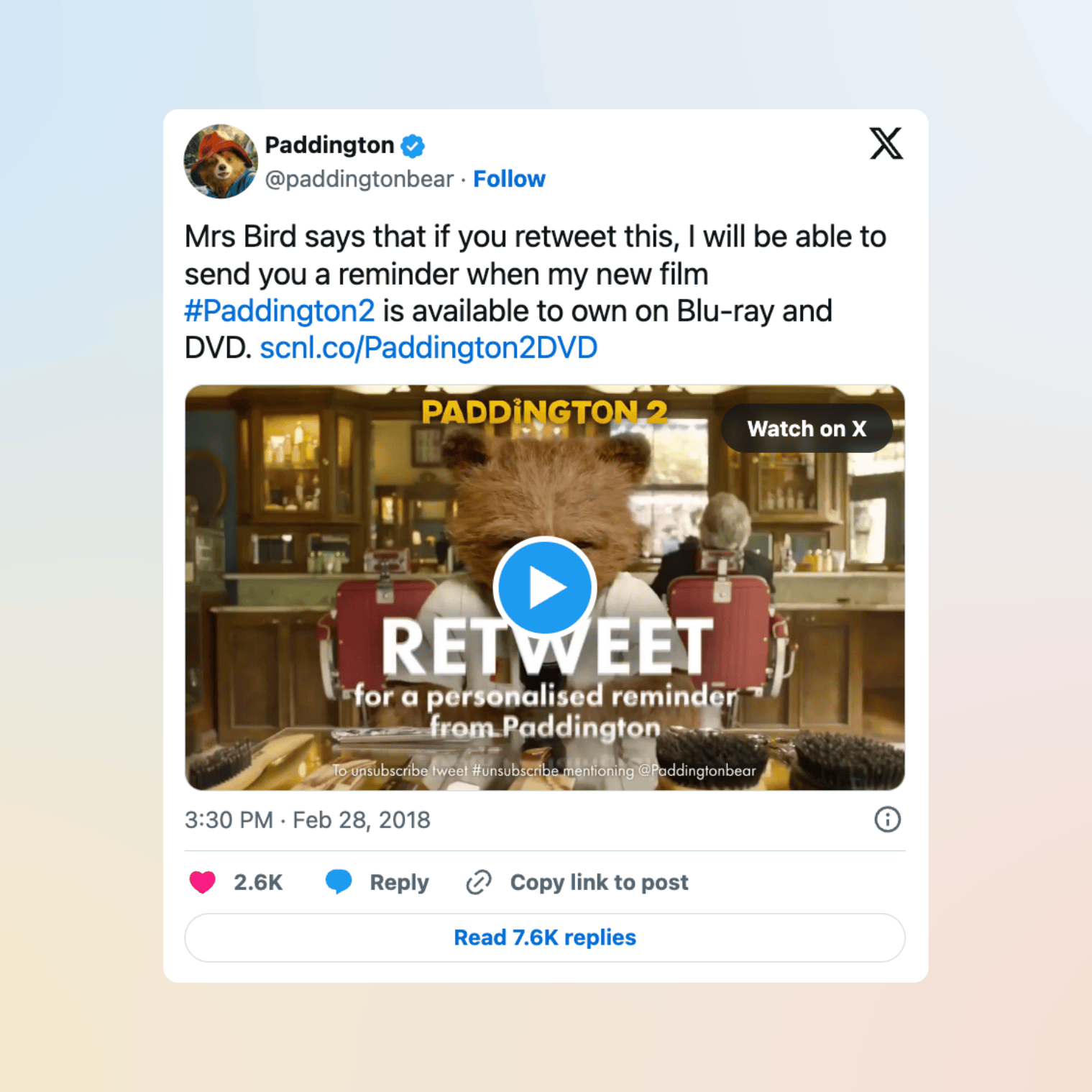Click the Reply text label

point(399,882)
